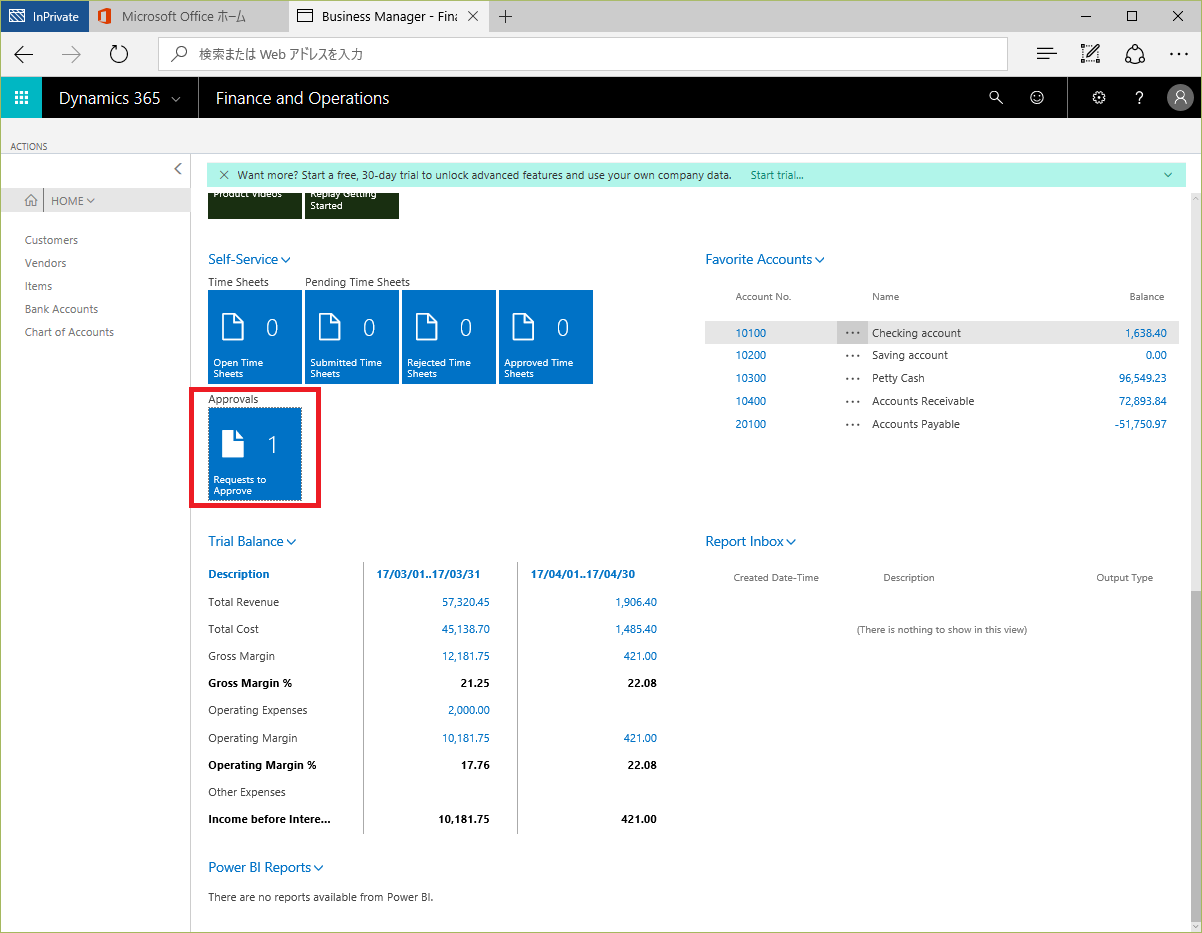Click the home icon in the sidebar
Image resolution: width=1202 pixels, height=933 pixels.
[31, 201]
